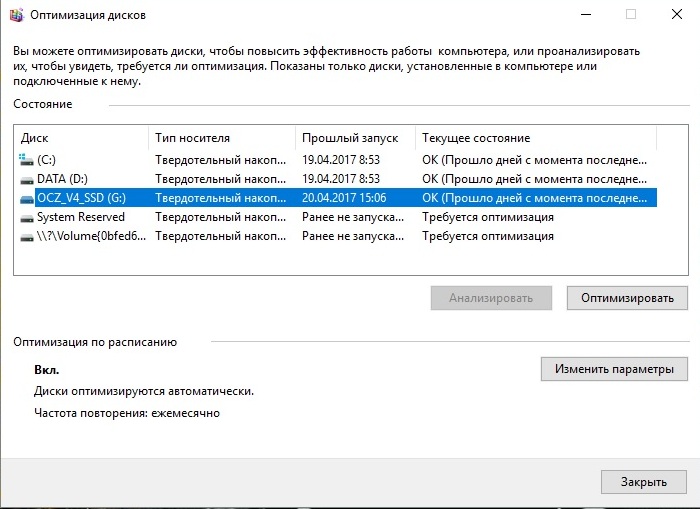Click the 20.04.2017 15:06 last run cell
The height and width of the screenshot is (509, 700).
tap(344, 198)
